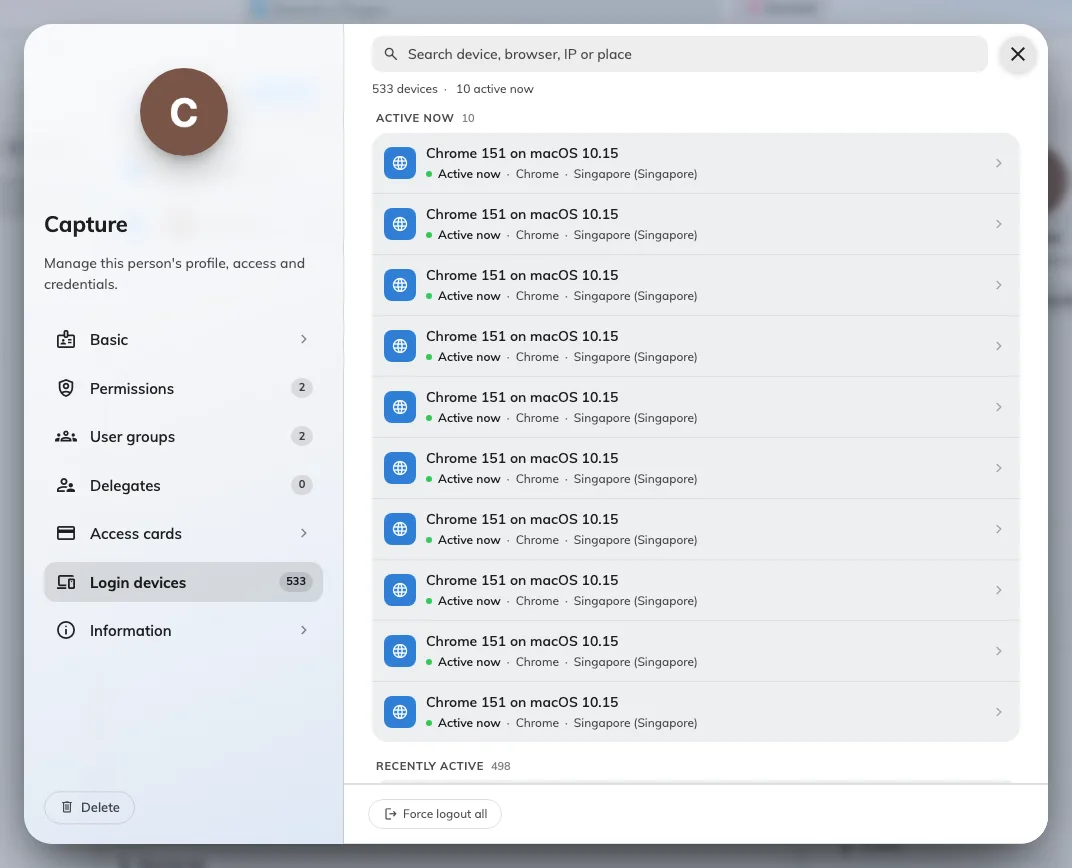Click the Information circle icon
Image resolution: width=1072 pixels, height=868 pixels.
pos(66,630)
